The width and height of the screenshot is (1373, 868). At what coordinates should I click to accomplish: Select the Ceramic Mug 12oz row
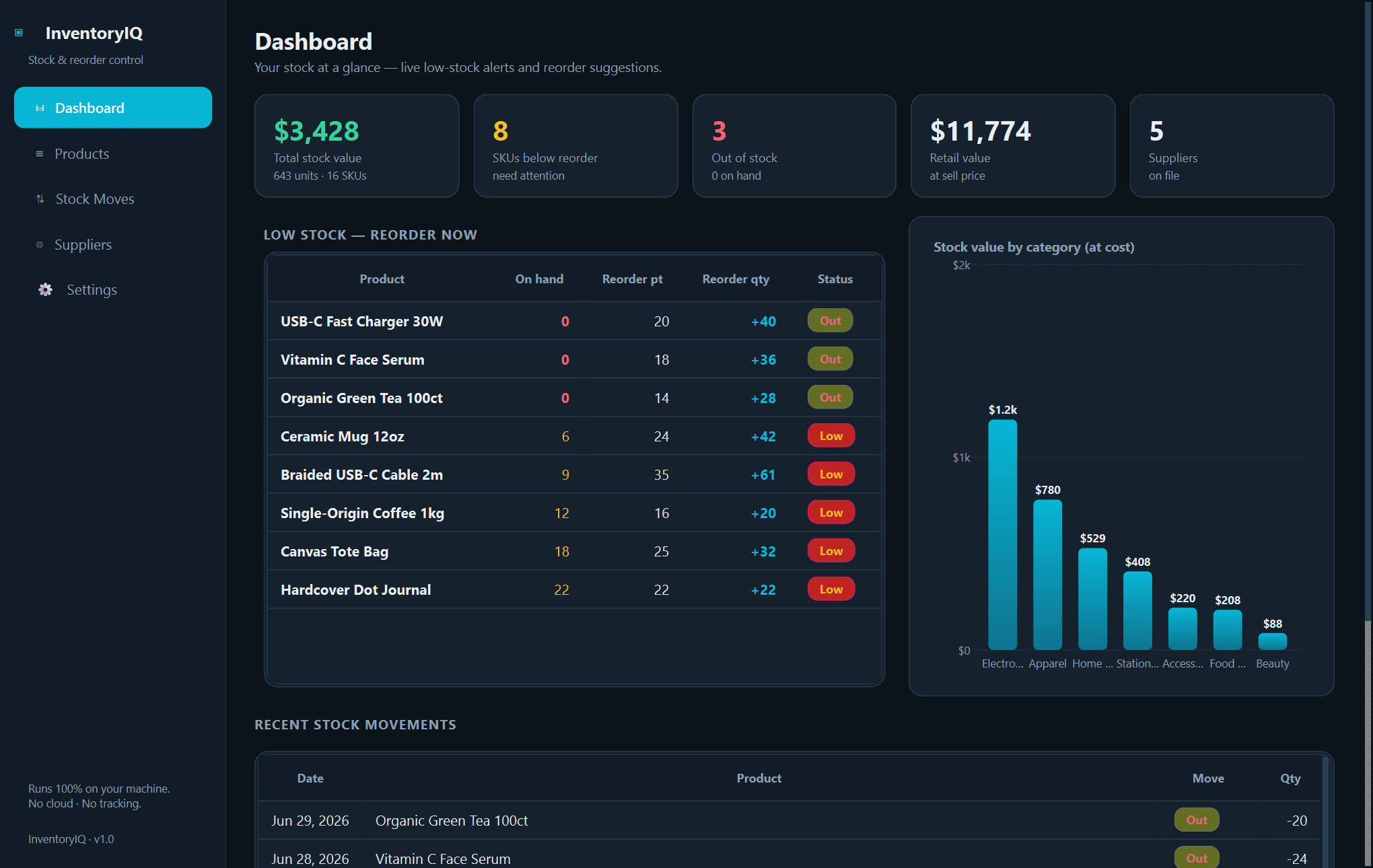pos(574,436)
